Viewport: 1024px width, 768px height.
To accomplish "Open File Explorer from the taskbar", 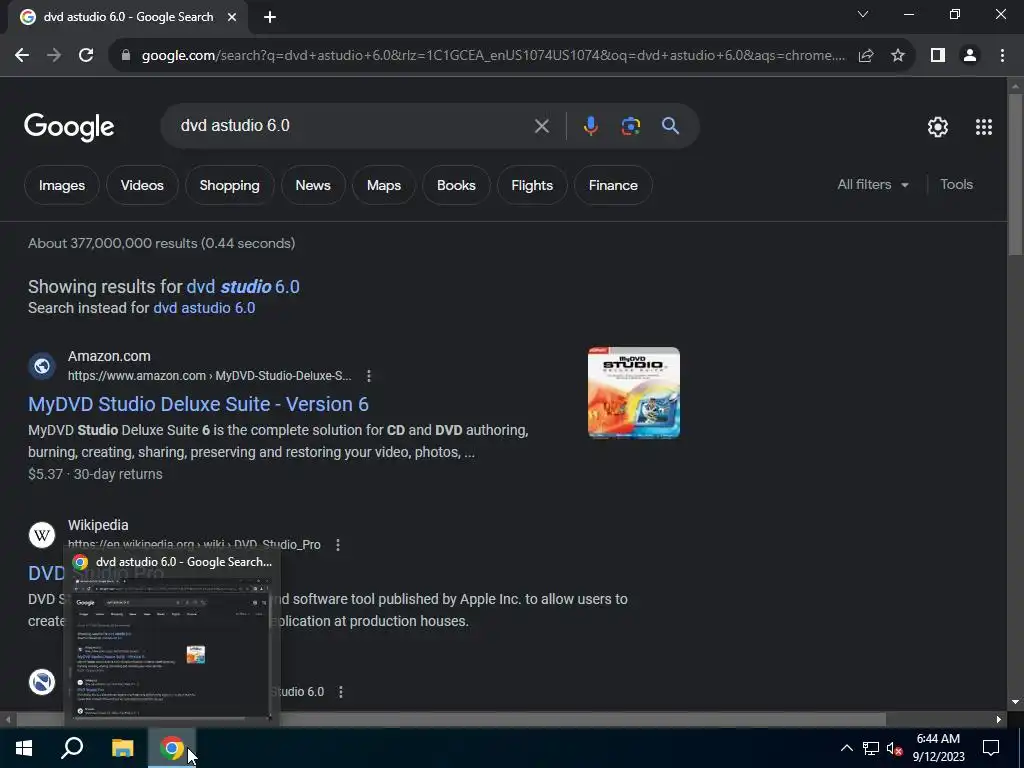I will point(122,748).
